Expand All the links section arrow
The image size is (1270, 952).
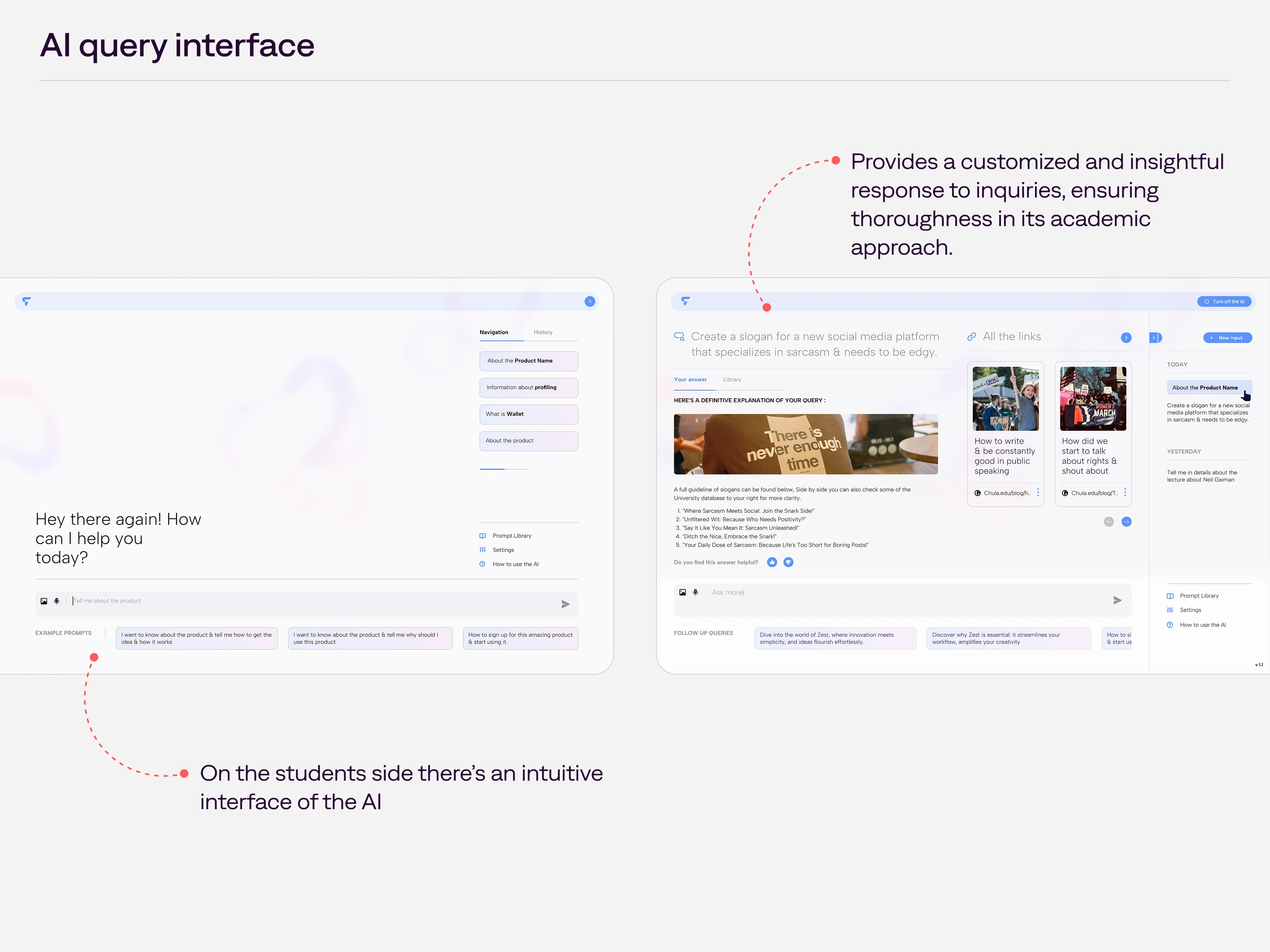point(1126,338)
